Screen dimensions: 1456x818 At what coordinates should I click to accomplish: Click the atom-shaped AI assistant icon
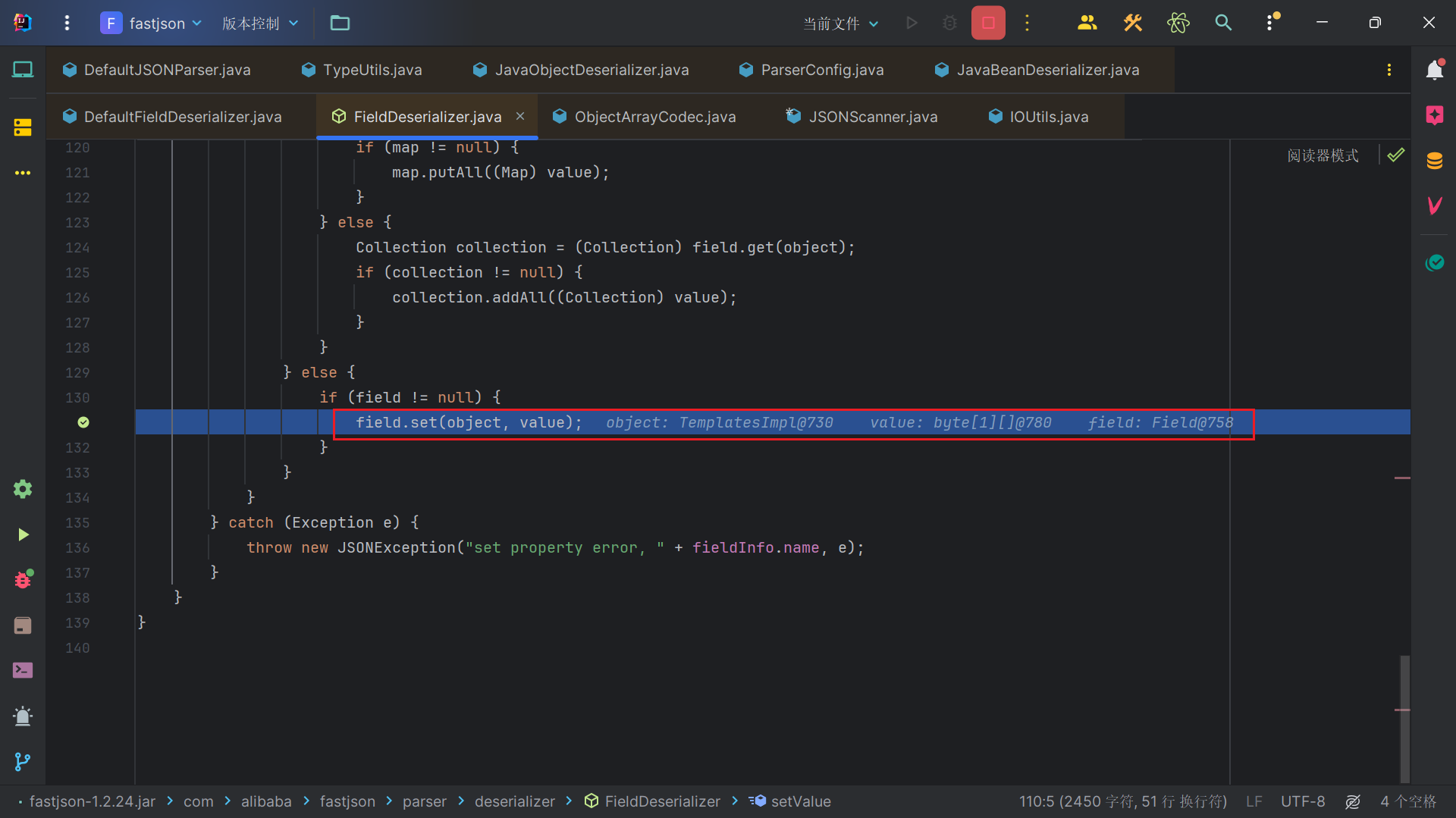pyautogui.click(x=1178, y=23)
